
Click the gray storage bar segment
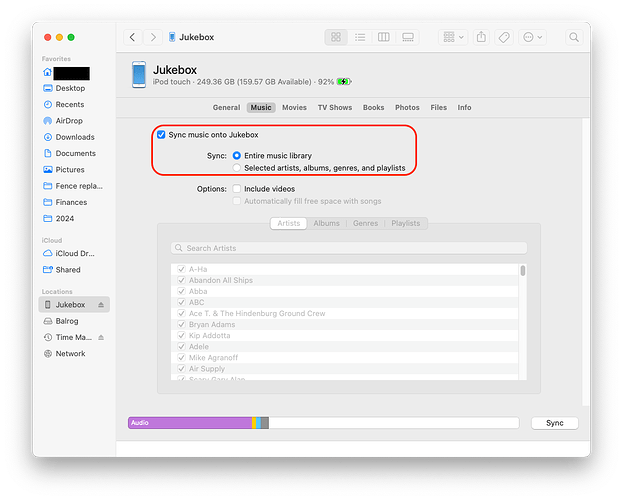(x=265, y=423)
